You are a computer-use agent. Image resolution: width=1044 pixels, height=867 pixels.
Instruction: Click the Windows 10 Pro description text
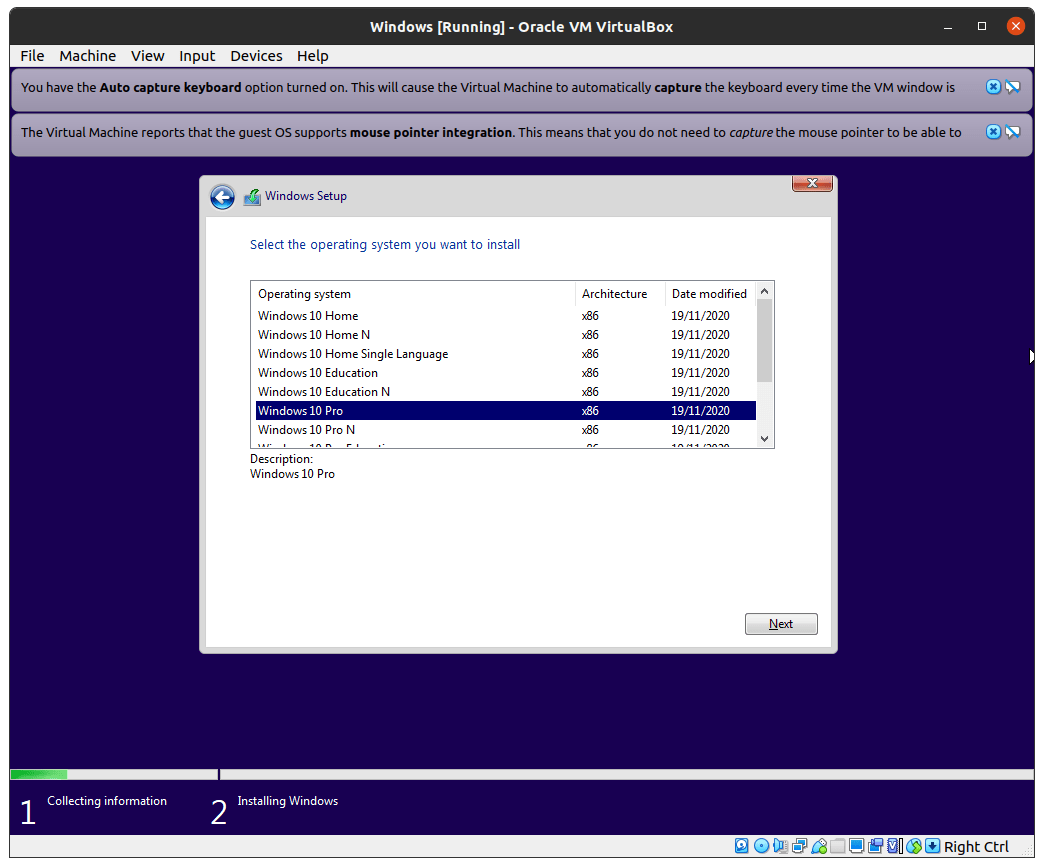click(x=292, y=474)
